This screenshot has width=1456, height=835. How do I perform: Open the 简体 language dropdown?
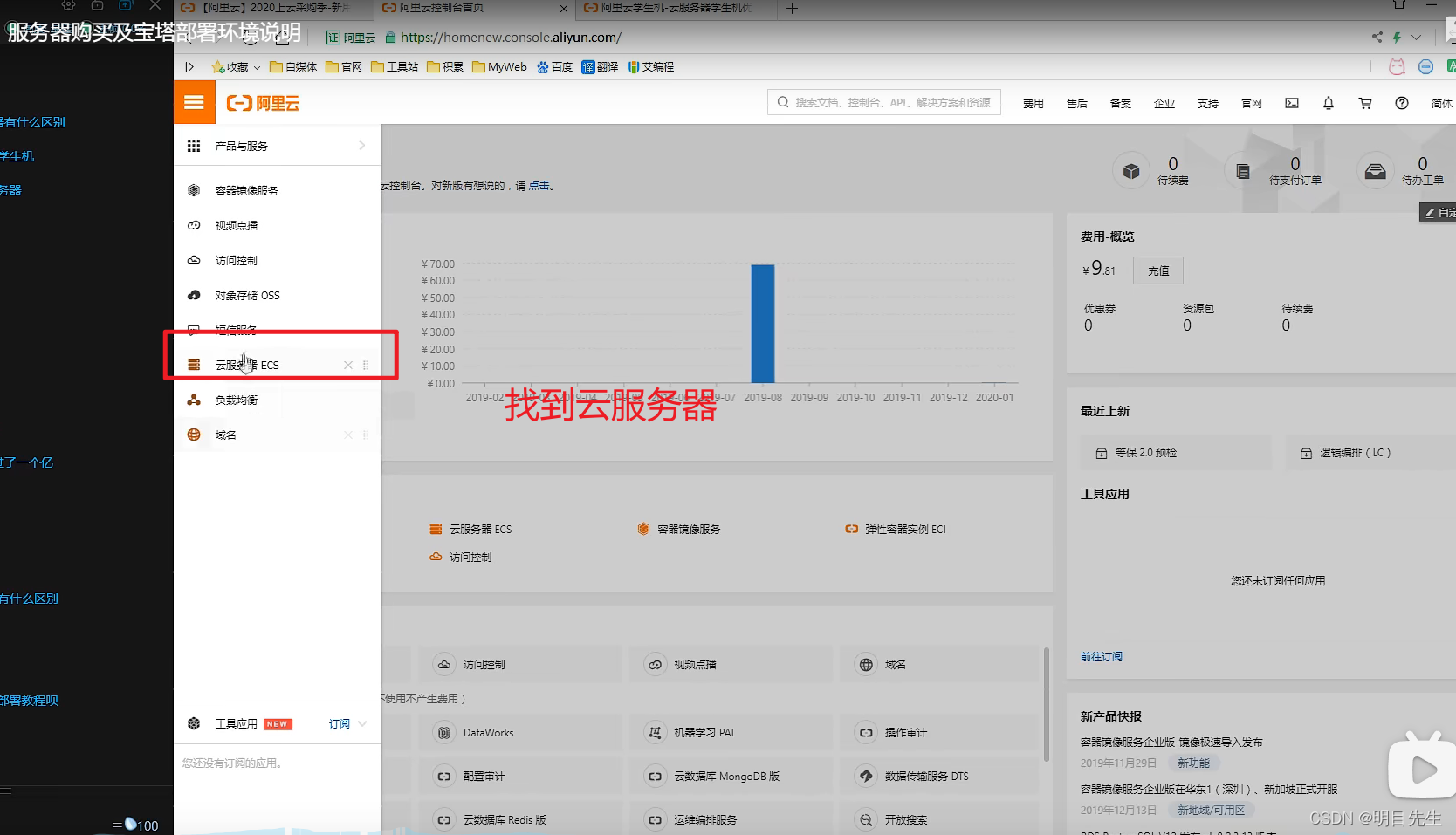1442,103
